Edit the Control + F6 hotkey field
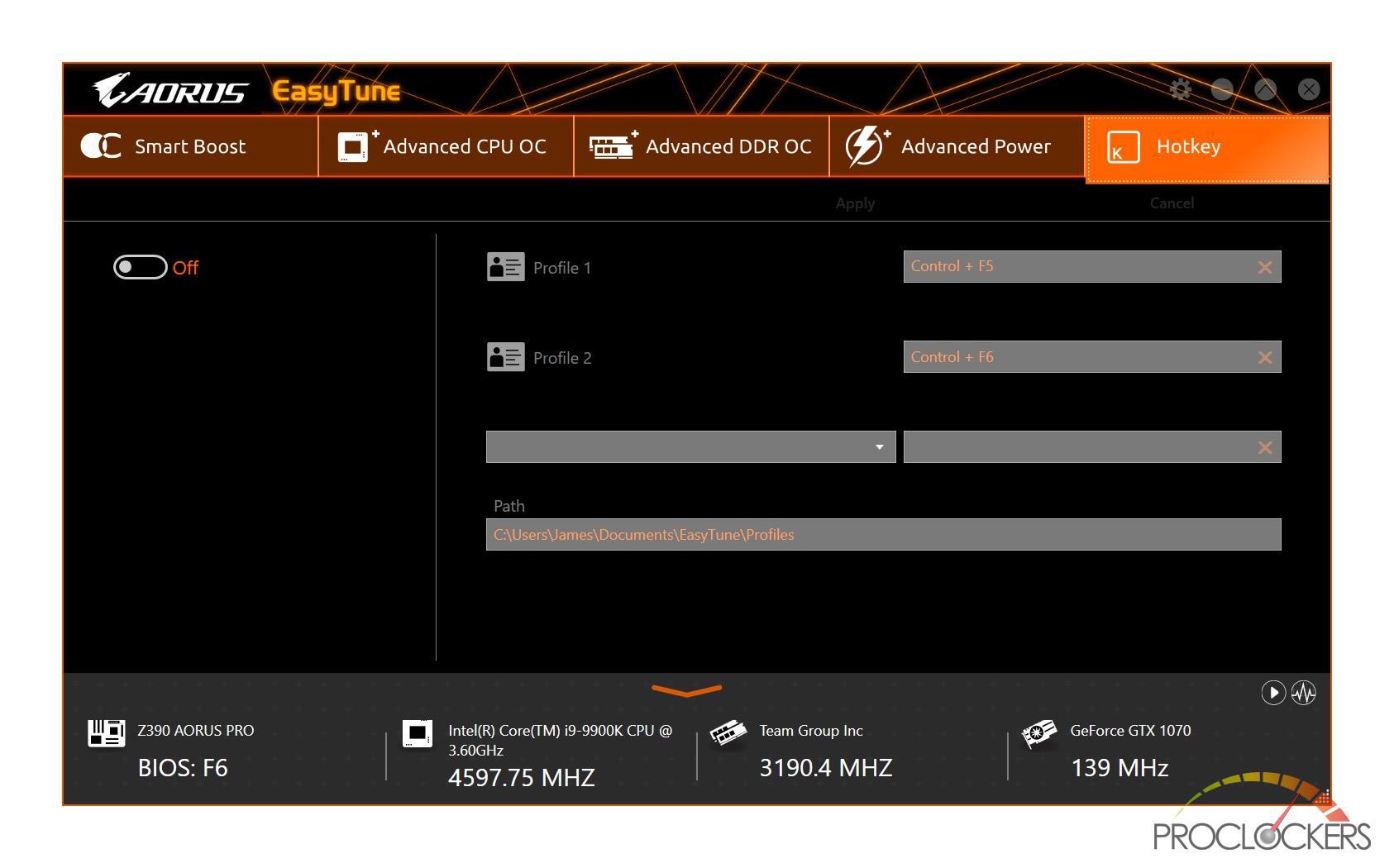The width and height of the screenshot is (1394, 868). tap(1091, 356)
